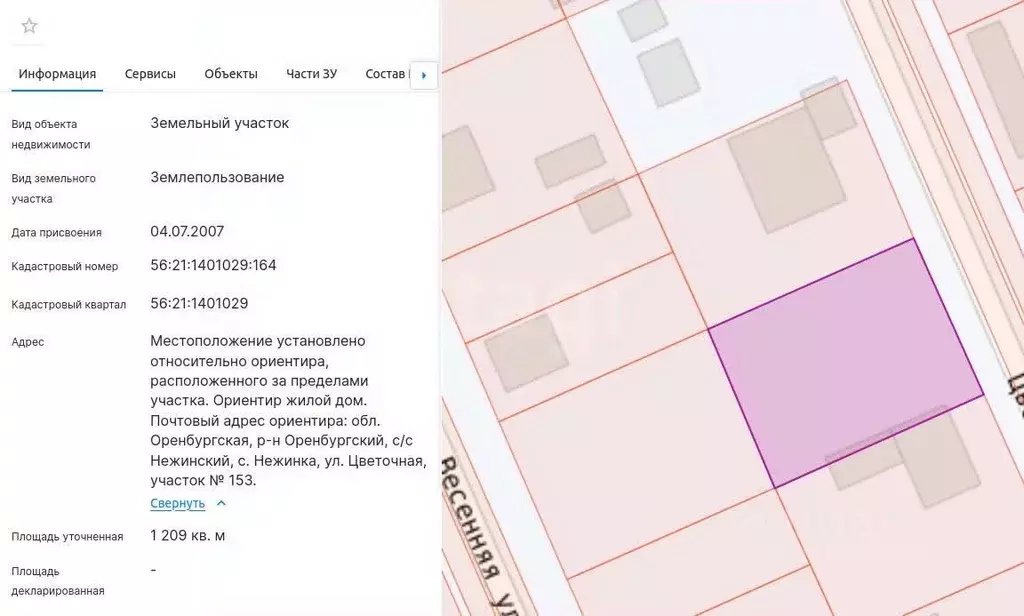
Task: Select the date value 04.07.2007
Action: pyautogui.click(x=187, y=231)
